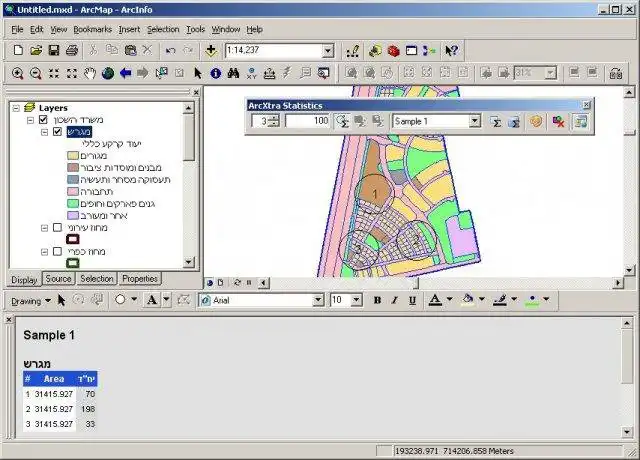The width and height of the screenshot is (640, 460).
Task: Click the Refresh view button below map
Action: tap(237, 282)
